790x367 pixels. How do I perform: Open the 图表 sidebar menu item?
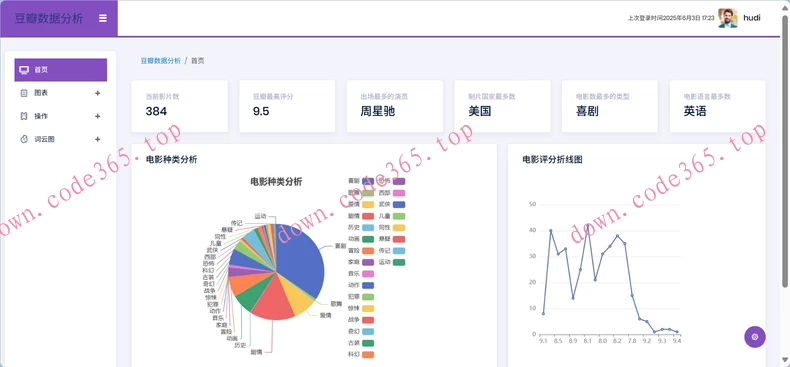[60, 93]
